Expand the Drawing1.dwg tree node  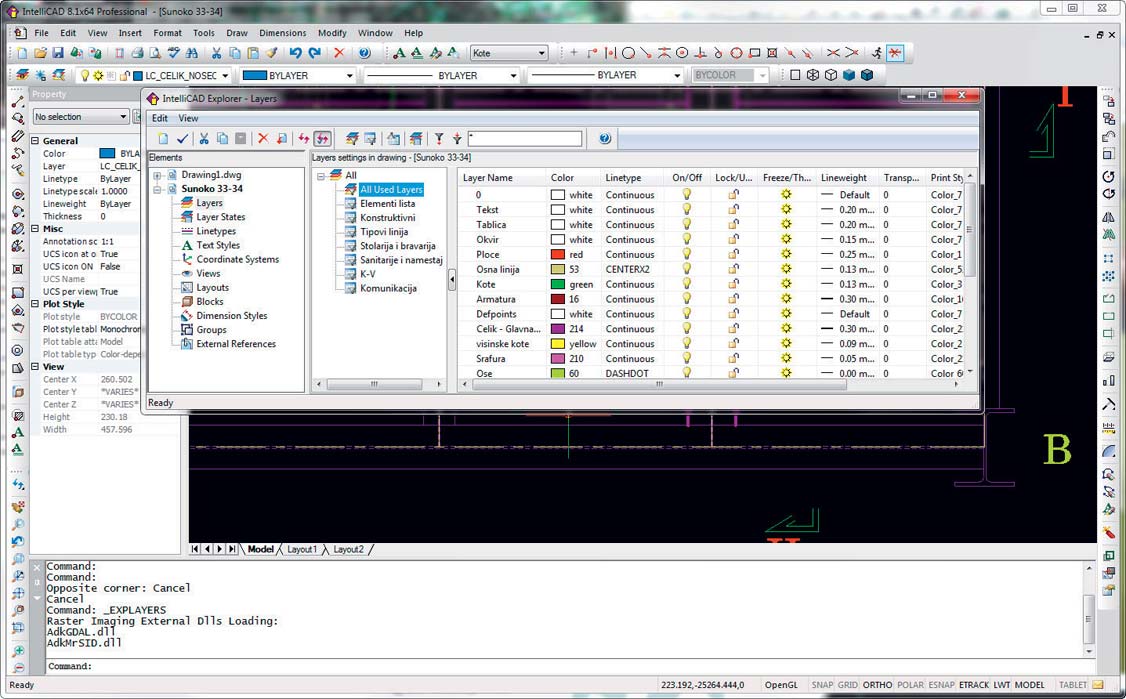pos(157,175)
